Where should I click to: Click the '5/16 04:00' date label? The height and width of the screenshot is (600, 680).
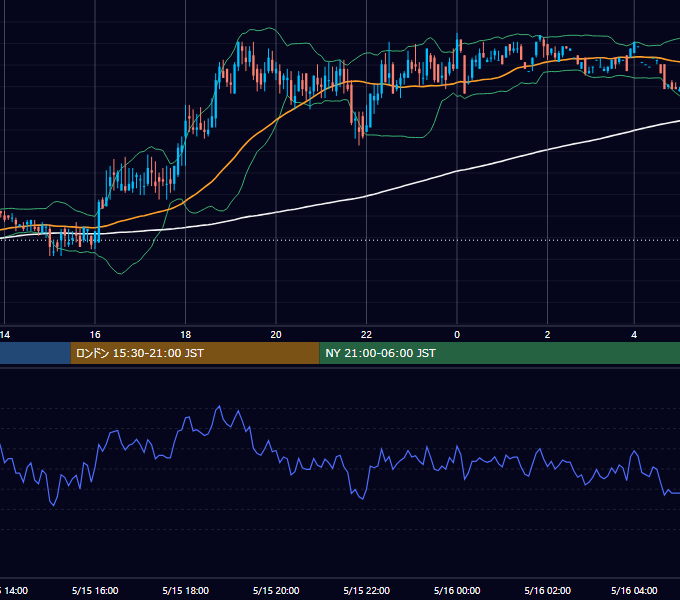[634, 590]
